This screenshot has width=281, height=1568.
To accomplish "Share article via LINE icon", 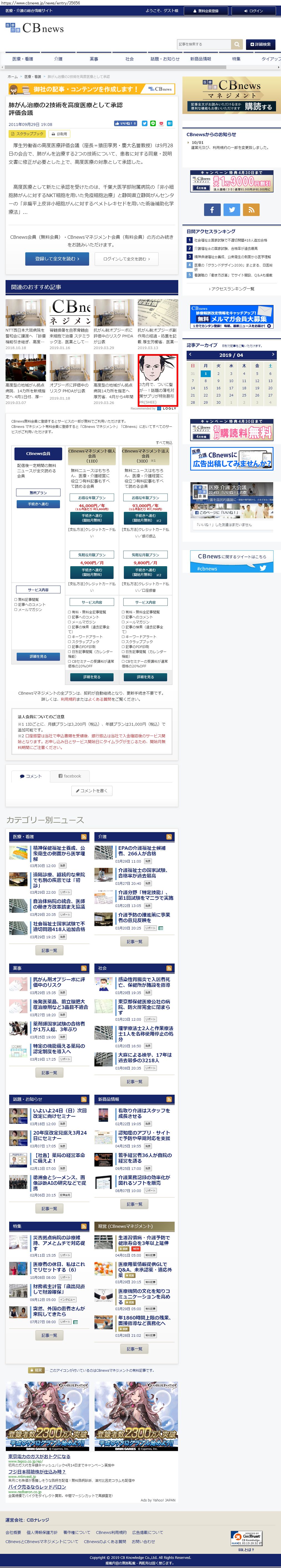I will 153,124.
